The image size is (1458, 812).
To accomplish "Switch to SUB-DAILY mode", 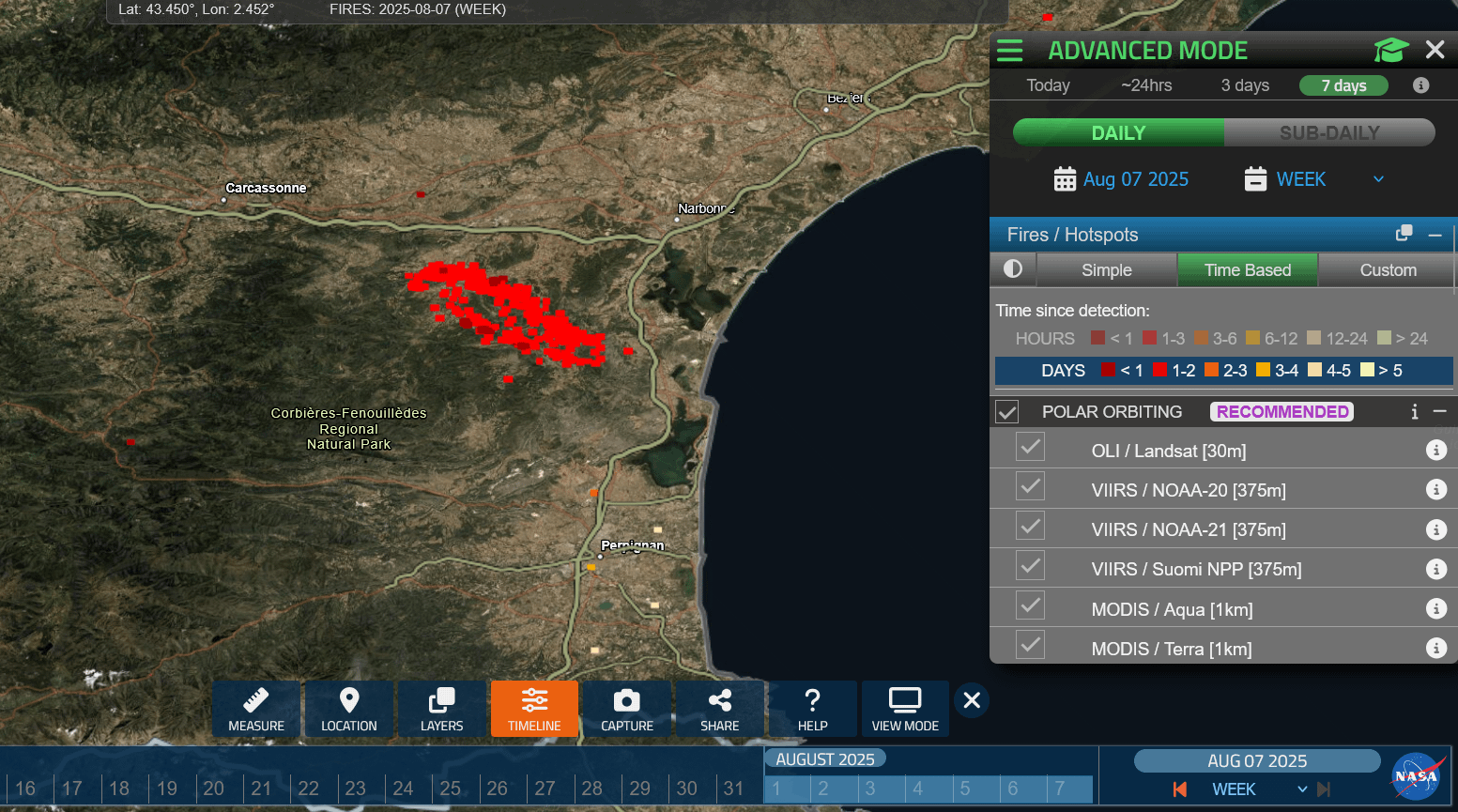I will click(x=1329, y=132).
